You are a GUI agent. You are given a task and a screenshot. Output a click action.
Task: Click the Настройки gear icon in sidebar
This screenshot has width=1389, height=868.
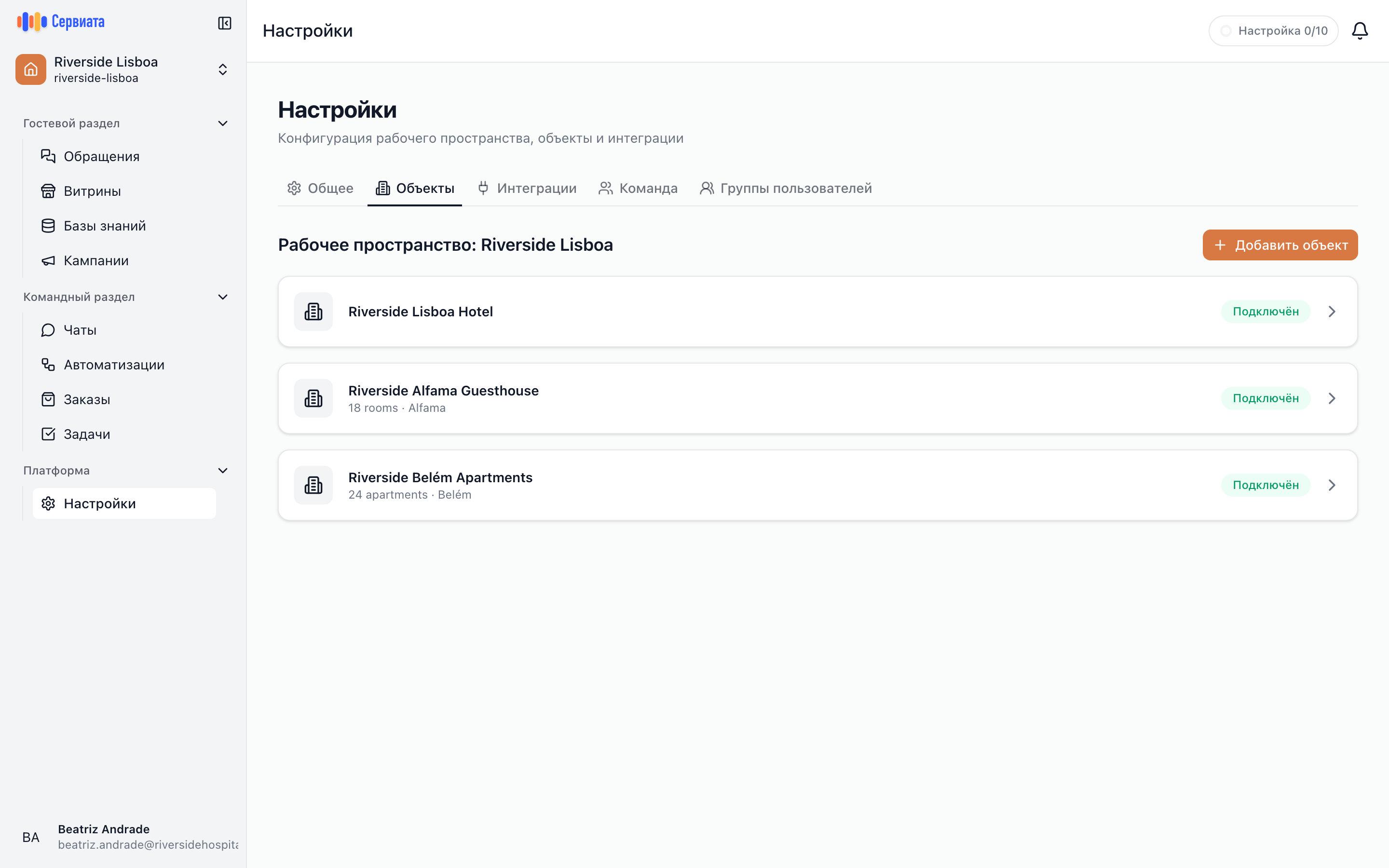[48, 503]
